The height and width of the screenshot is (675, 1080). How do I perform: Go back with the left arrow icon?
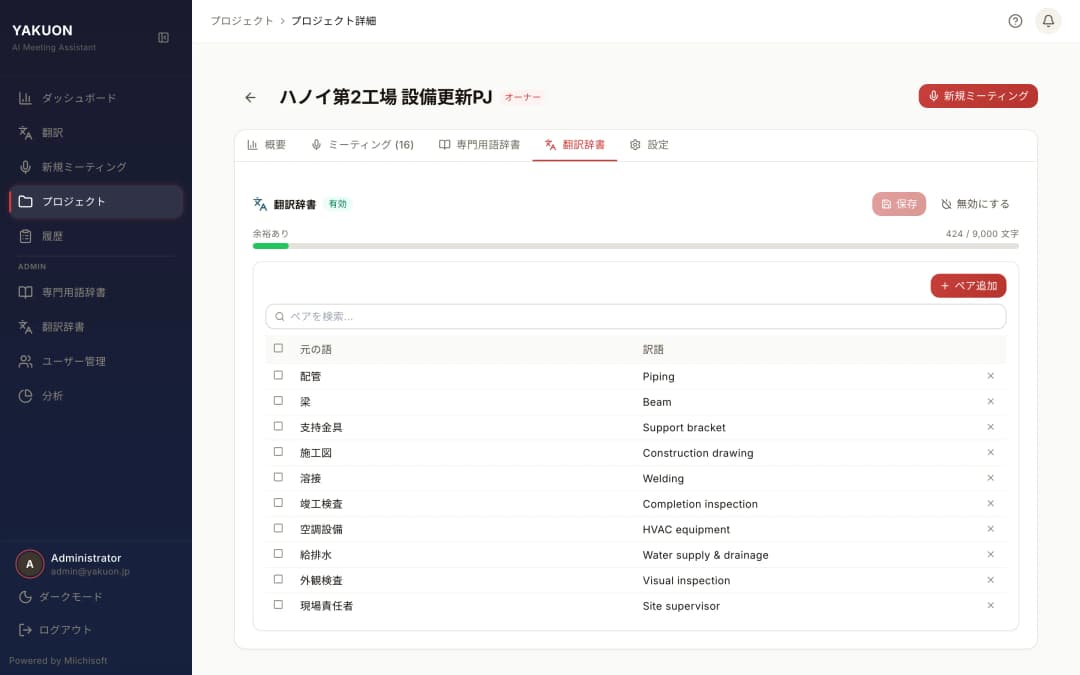click(x=250, y=98)
